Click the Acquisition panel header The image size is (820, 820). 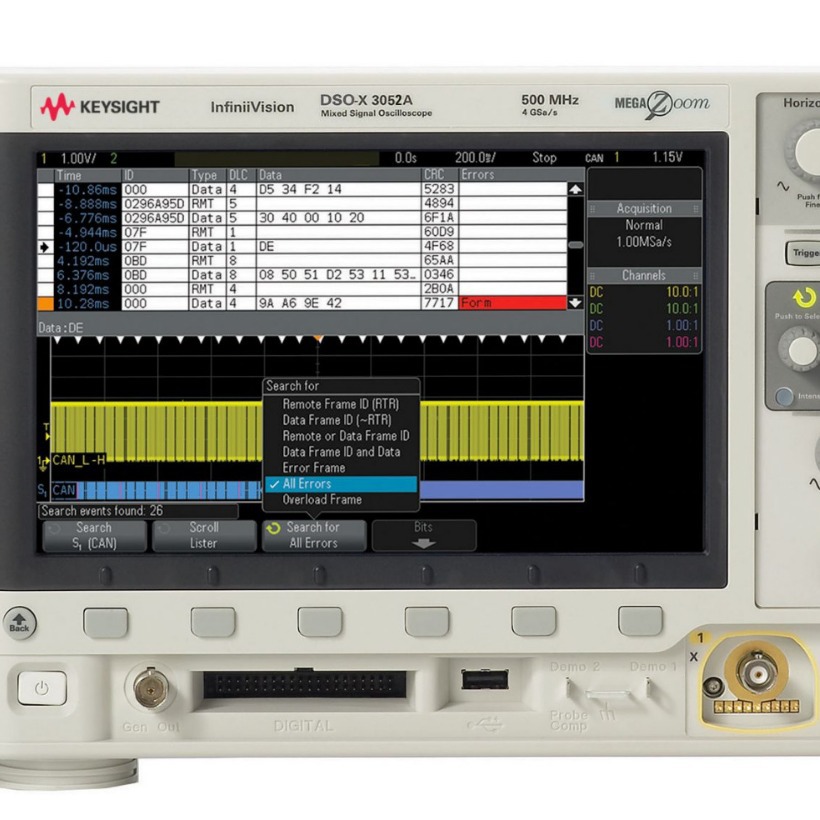(644, 209)
